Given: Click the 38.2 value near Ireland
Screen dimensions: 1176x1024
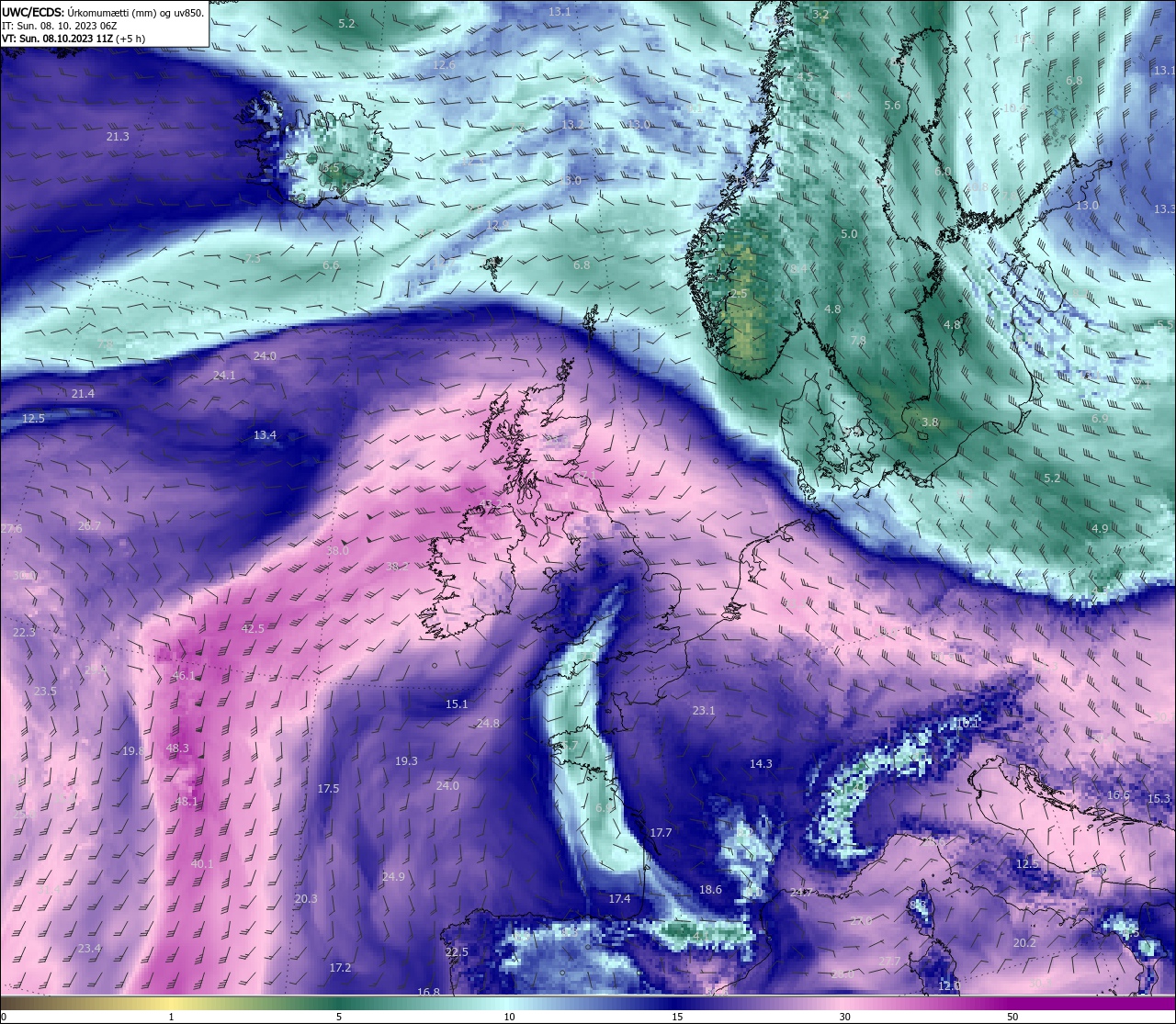Looking at the screenshot, I should 397,567.
